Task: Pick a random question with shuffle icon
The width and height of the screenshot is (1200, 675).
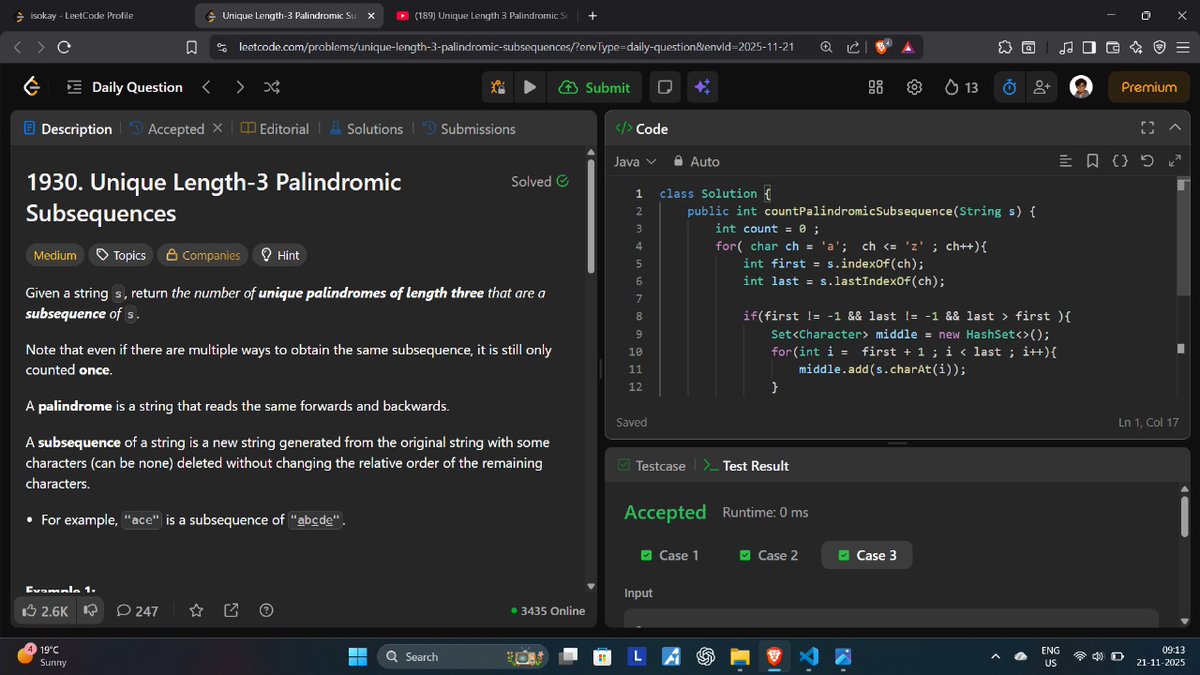Action: point(271,87)
